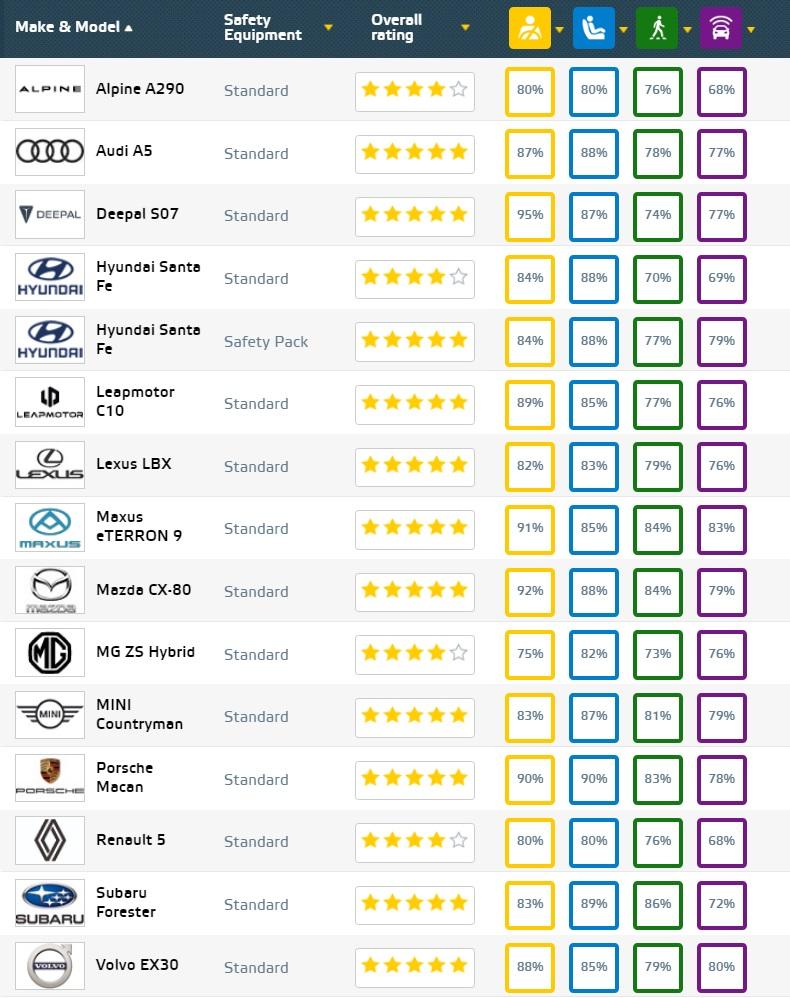This screenshot has height=998, width=790.
Task: Click Subaru Forester green 86% score box
Action: [658, 904]
